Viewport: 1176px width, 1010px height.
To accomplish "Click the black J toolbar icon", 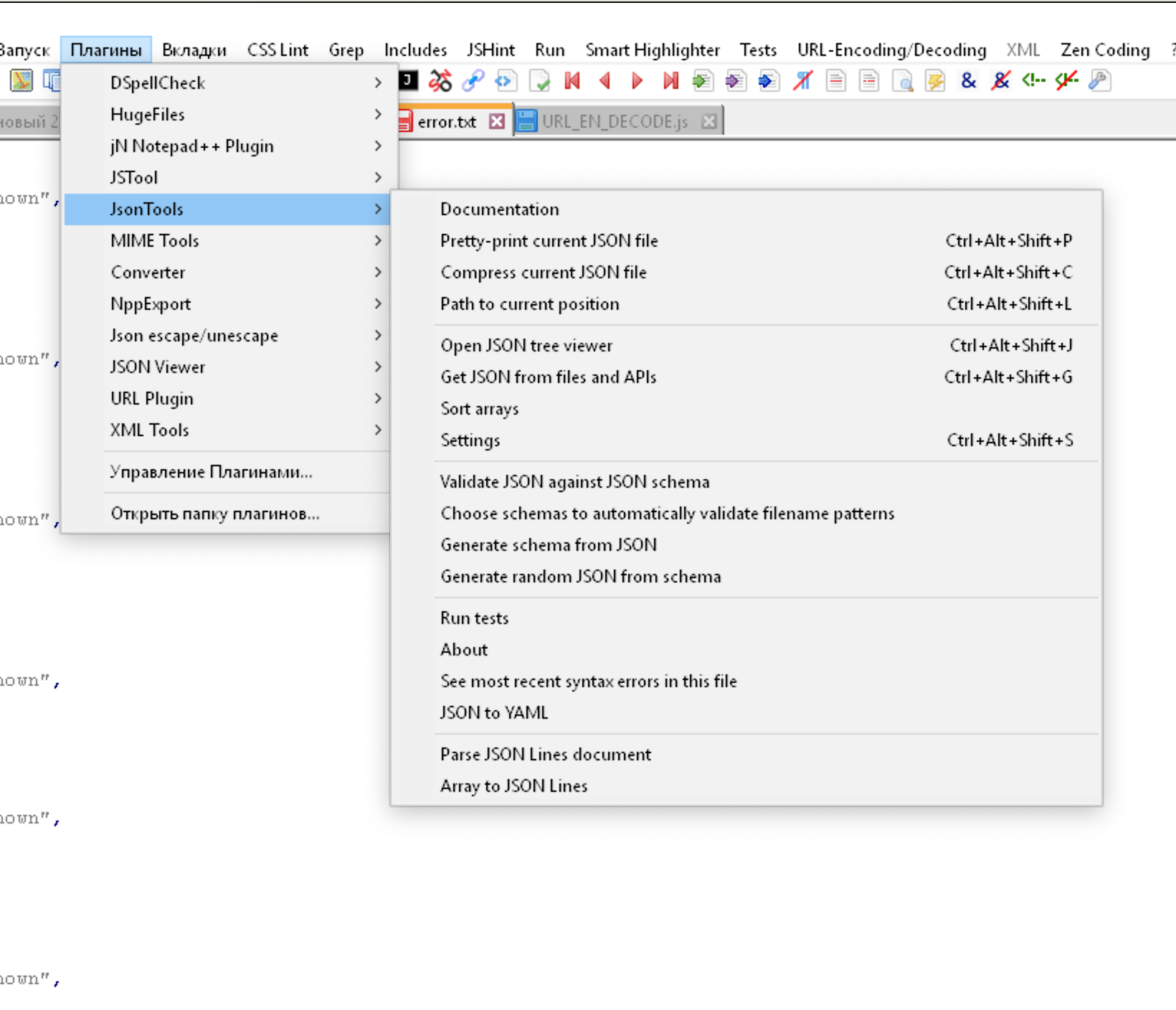I will (408, 80).
